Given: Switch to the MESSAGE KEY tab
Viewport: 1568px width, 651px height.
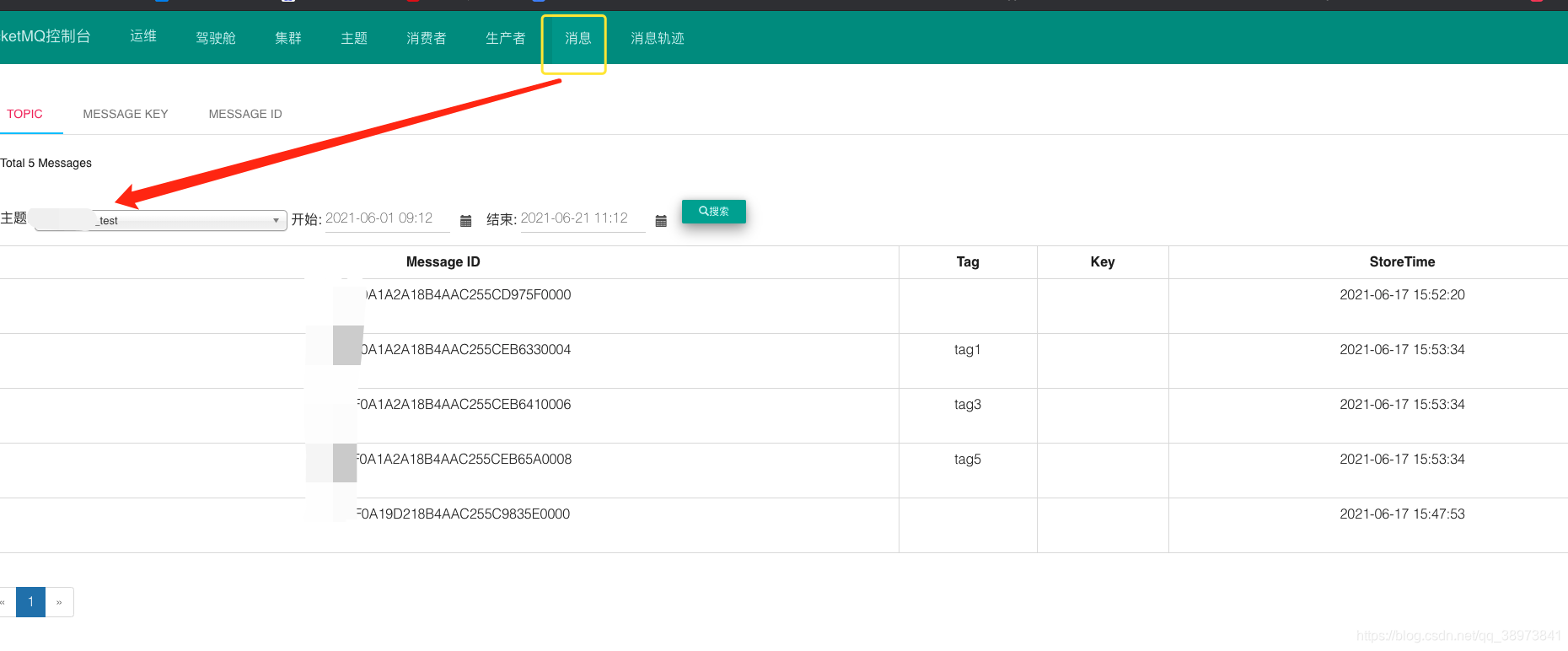Looking at the screenshot, I should point(126,114).
